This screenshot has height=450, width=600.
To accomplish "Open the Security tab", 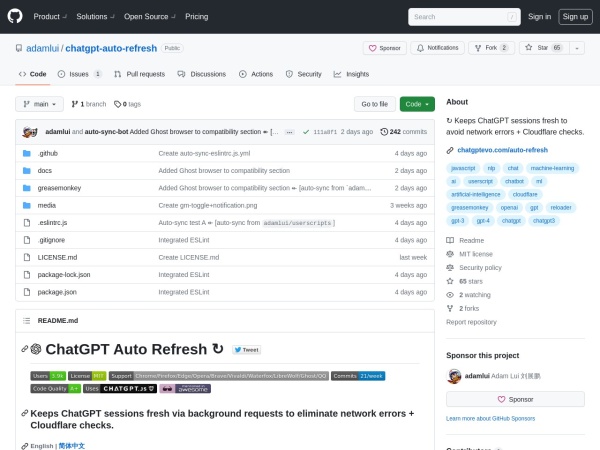I will [304, 74].
